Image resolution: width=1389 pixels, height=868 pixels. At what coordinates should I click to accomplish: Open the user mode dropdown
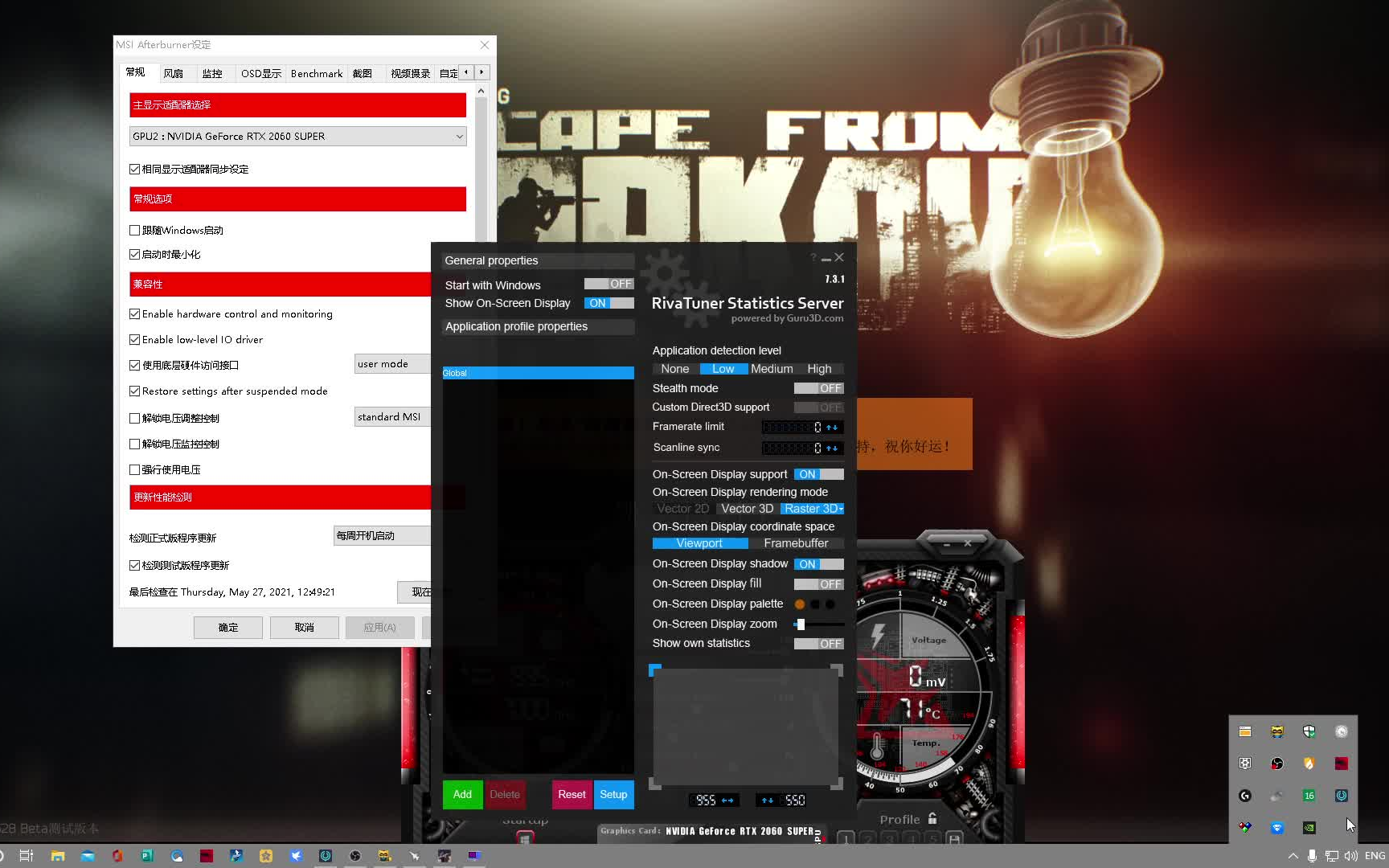point(392,363)
